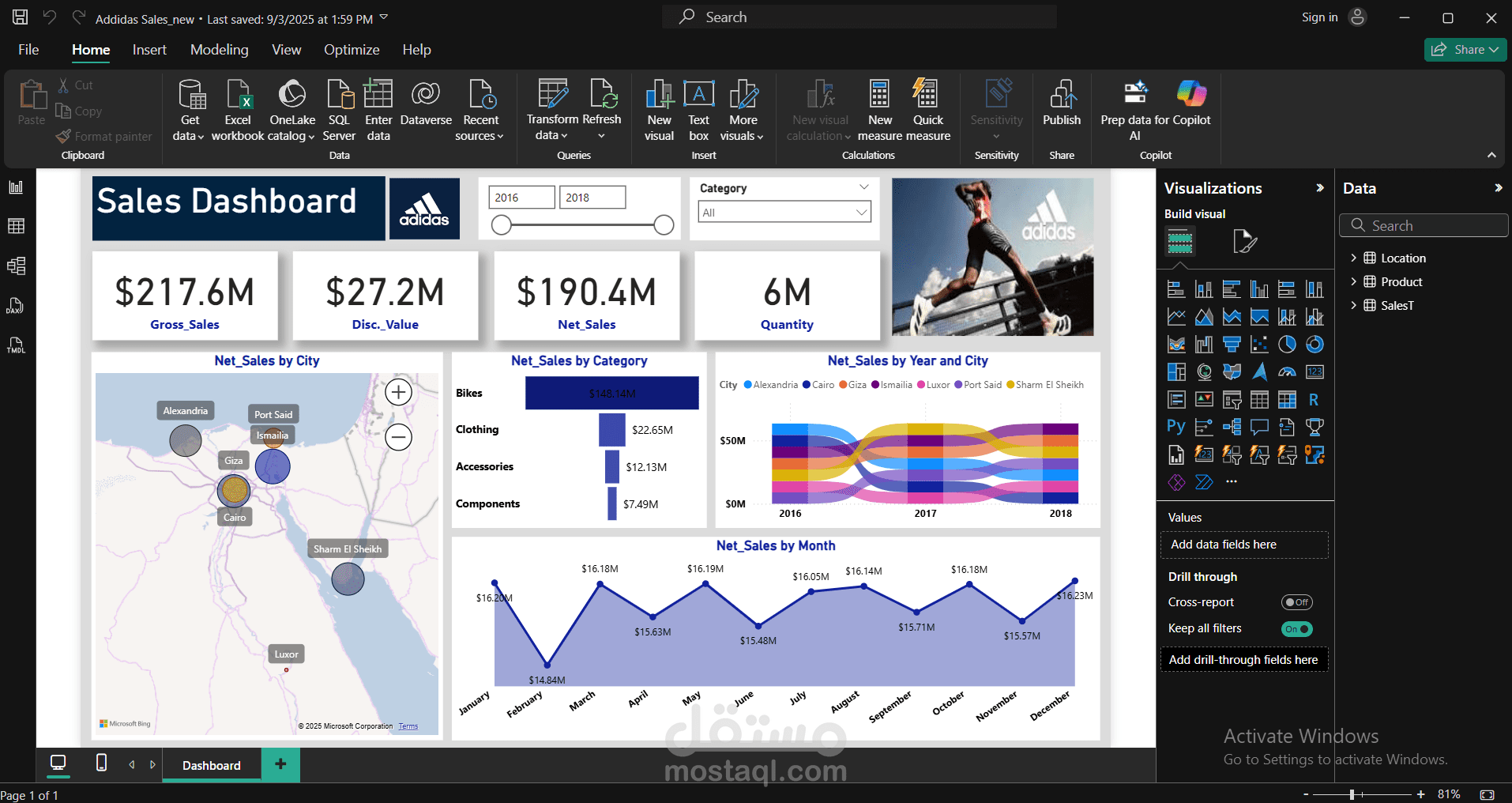Click the 2018 end year field
This screenshot has height=803, width=1512.
tap(592, 198)
